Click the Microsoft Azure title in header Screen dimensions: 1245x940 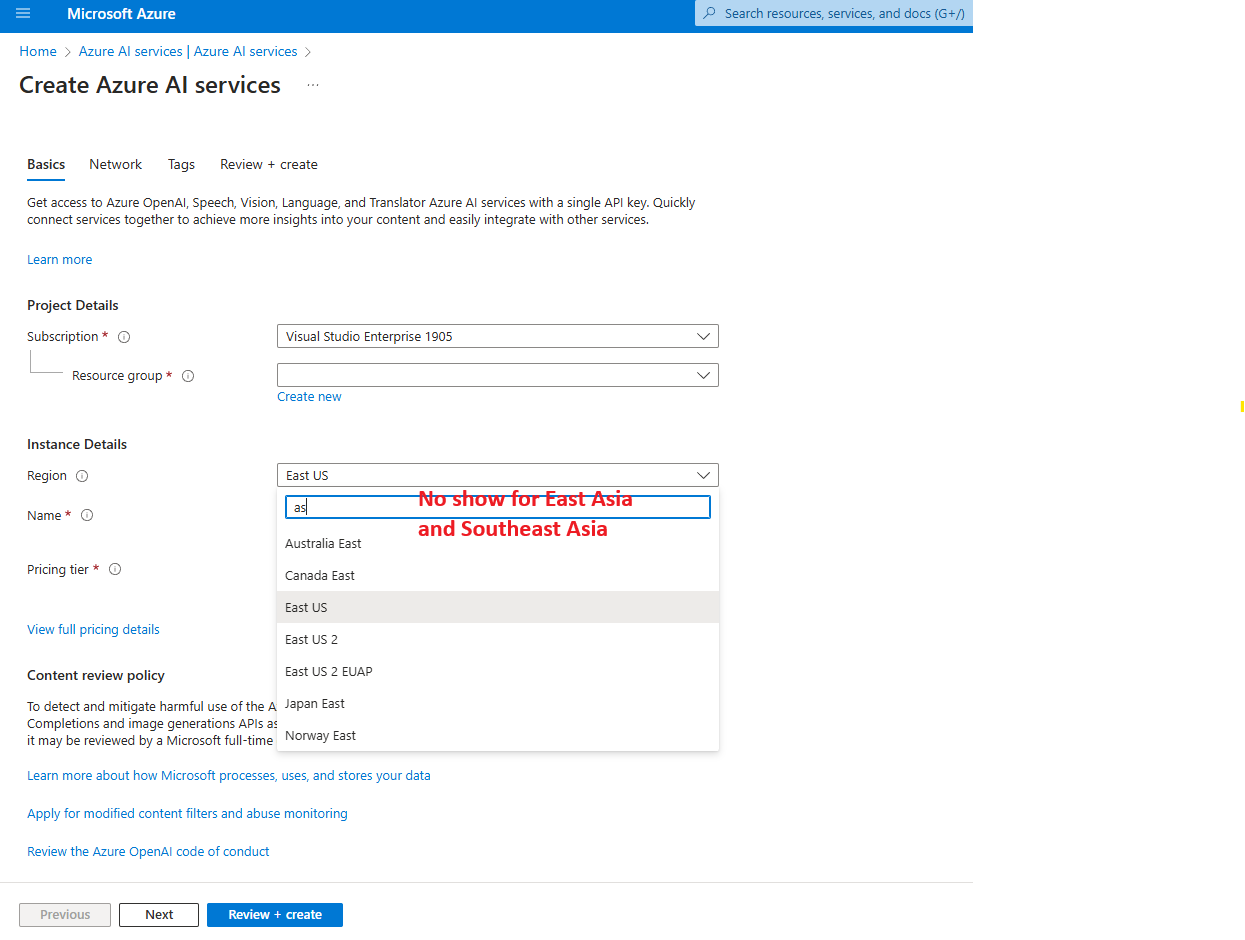pyautogui.click(x=121, y=14)
